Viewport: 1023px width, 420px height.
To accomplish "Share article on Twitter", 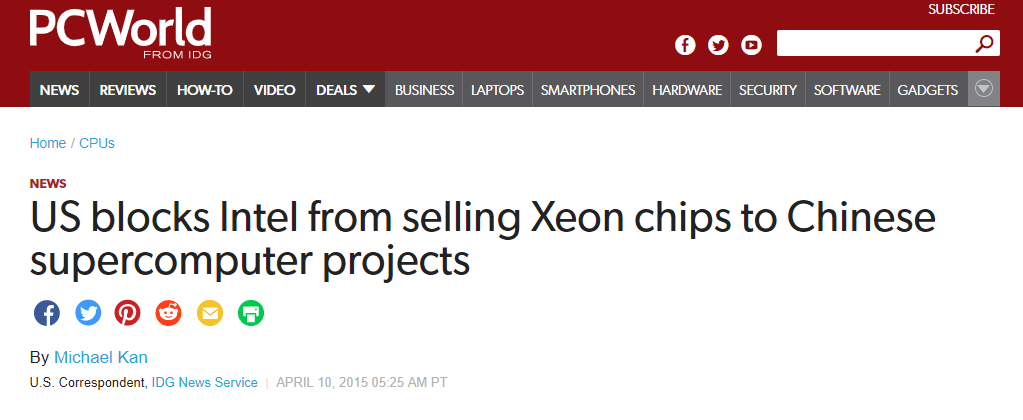I will 88,313.
